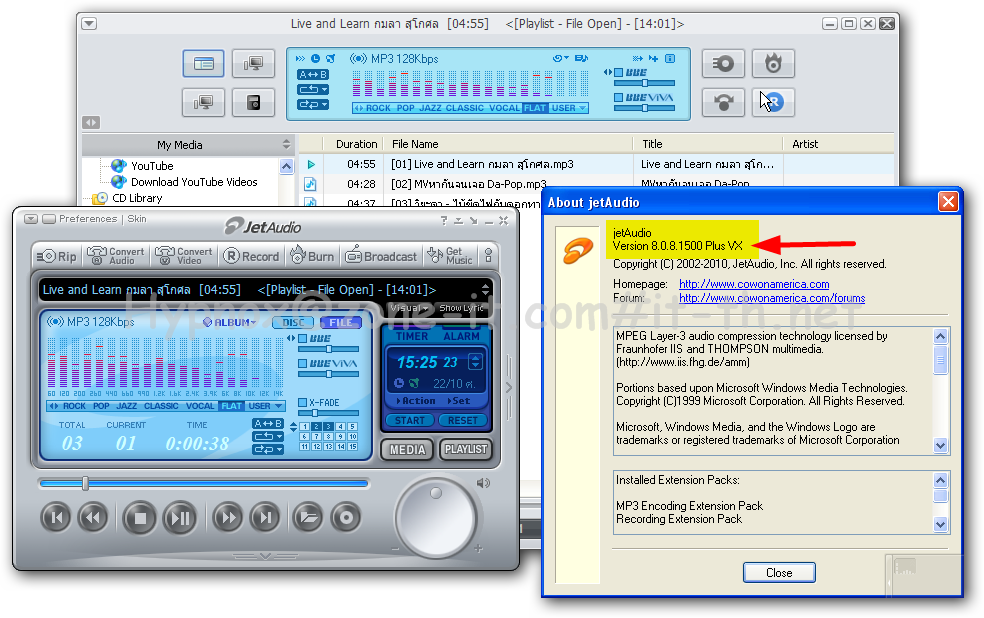Open top window title bar menu arrow
This screenshot has height=618, width=984.
pos(89,24)
